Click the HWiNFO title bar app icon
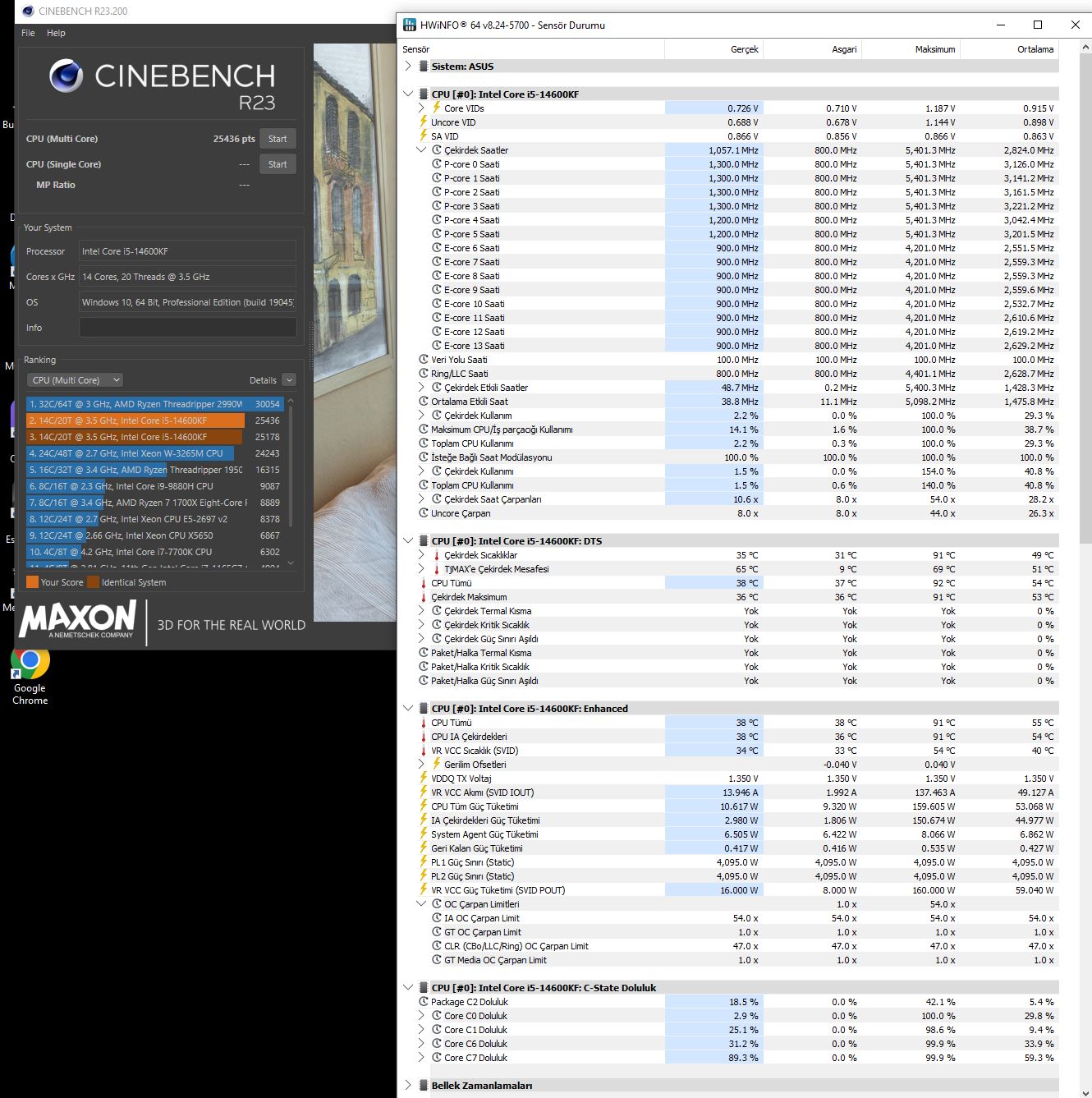Screen dimensions: 1092x1098 coord(409,25)
